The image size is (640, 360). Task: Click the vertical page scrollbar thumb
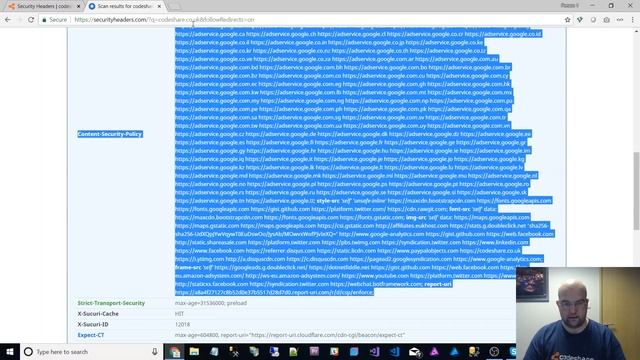tap(636, 191)
